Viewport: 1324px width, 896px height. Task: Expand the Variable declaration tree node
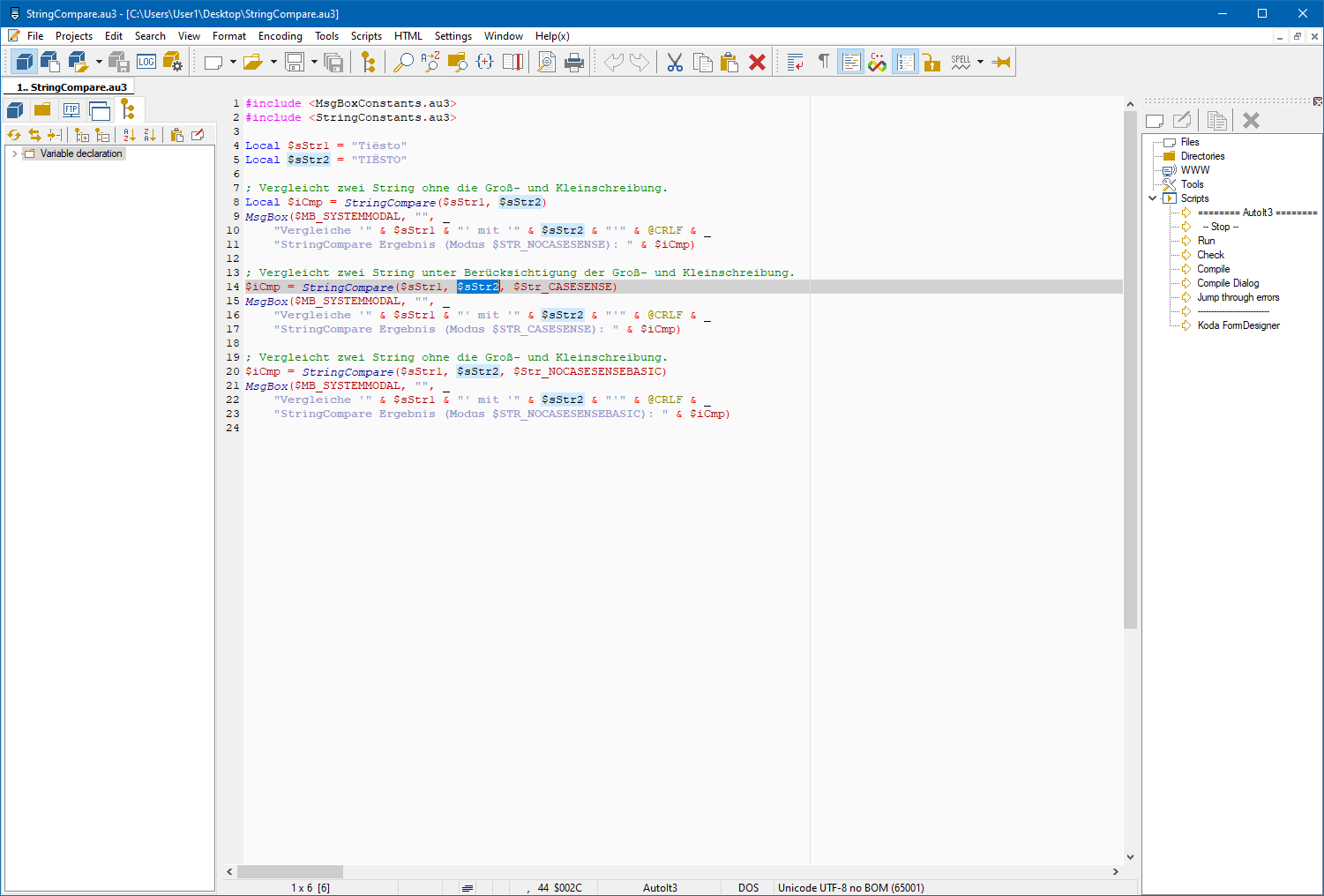(x=14, y=153)
